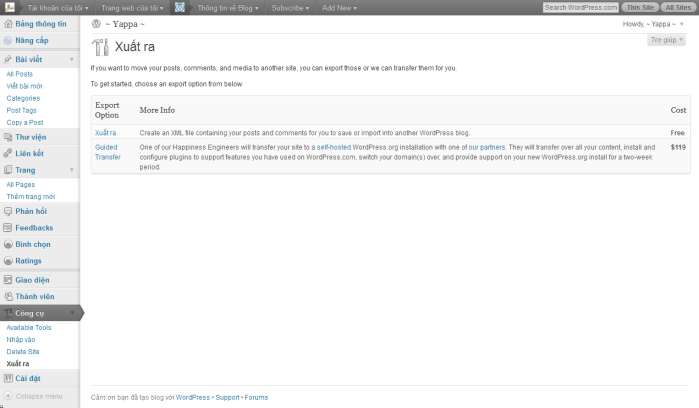Click the Xuất ra export option link
The image size is (699, 408).
pos(106,132)
